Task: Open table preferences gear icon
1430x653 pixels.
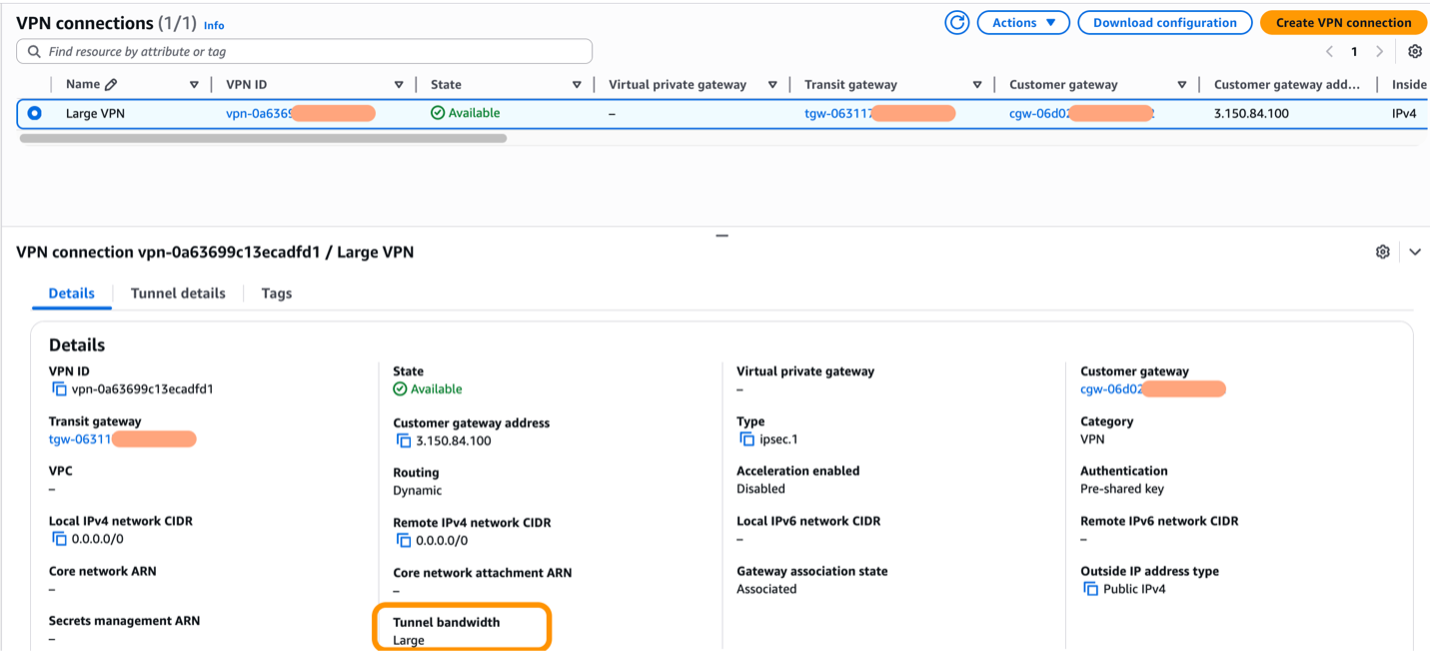Action: coord(1414,52)
